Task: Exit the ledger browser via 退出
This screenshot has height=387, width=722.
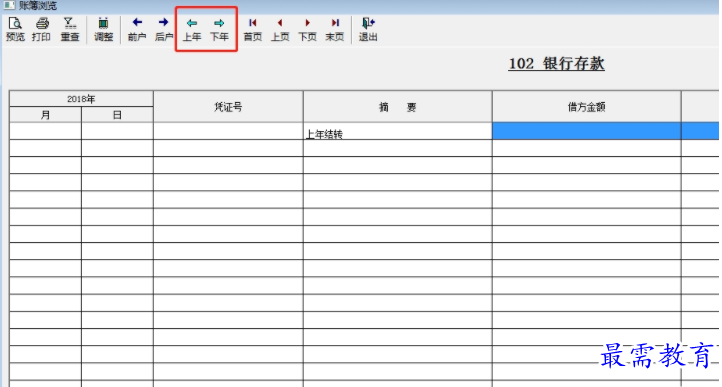Action: pyautogui.click(x=368, y=29)
